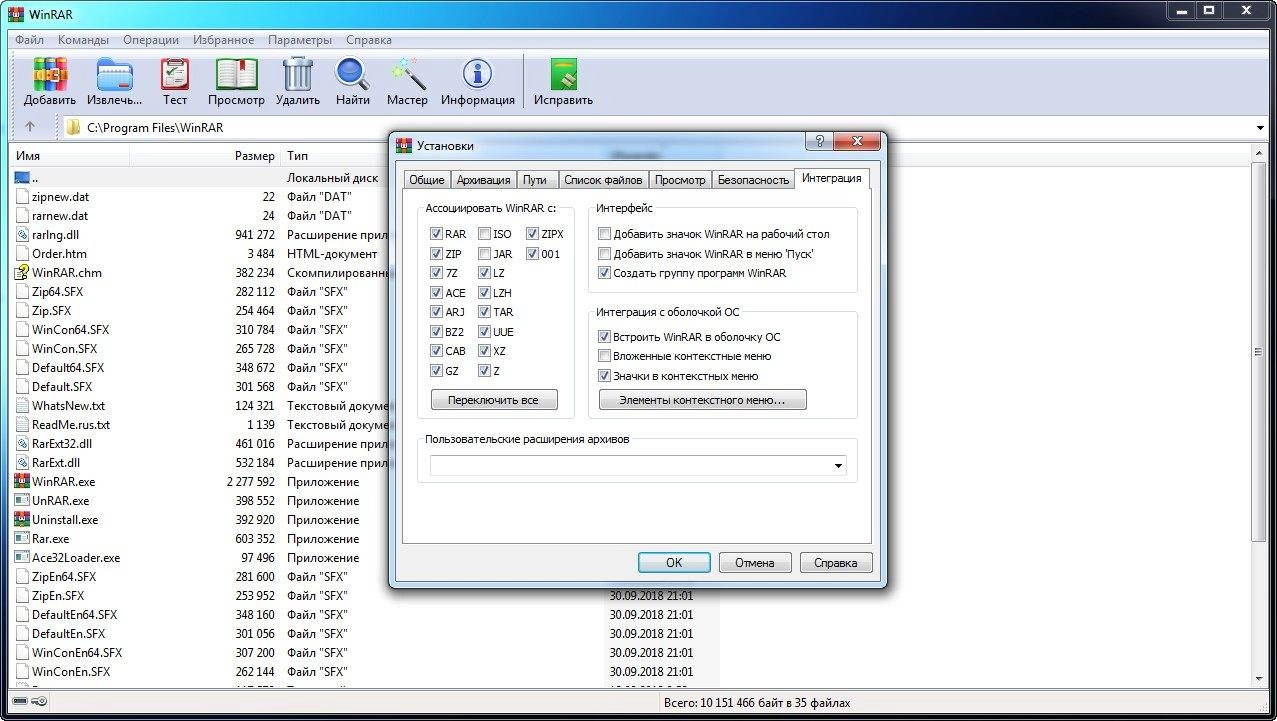Switch to the Архивация tab
The height and width of the screenshot is (721, 1277).
pyautogui.click(x=483, y=180)
